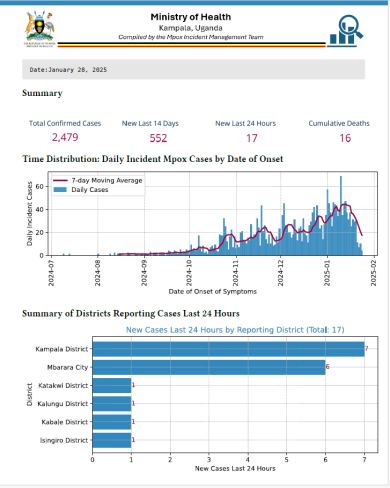Click the 'Isingiro District' axis label
390x488 pixels.
click(64, 440)
